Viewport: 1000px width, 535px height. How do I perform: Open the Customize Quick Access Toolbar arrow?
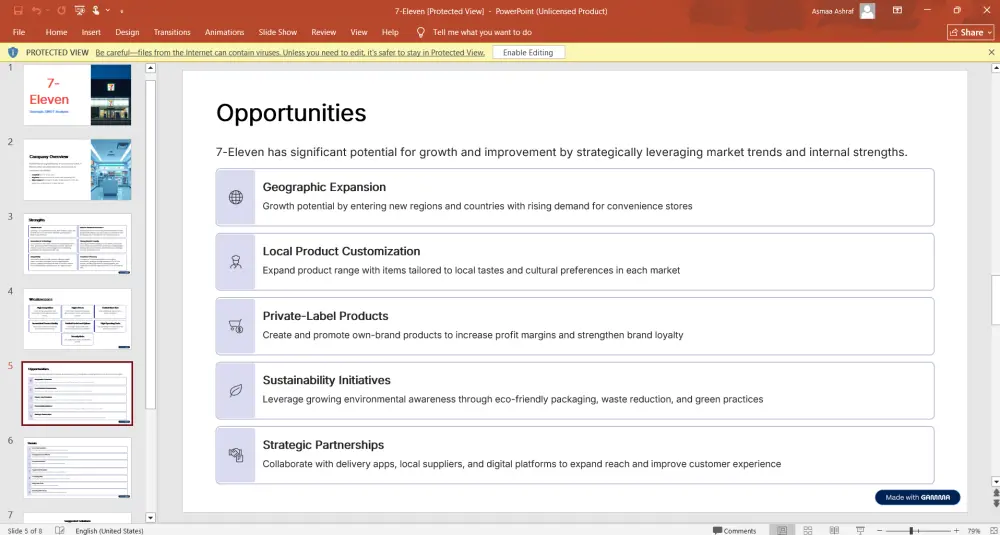[x=121, y=11]
